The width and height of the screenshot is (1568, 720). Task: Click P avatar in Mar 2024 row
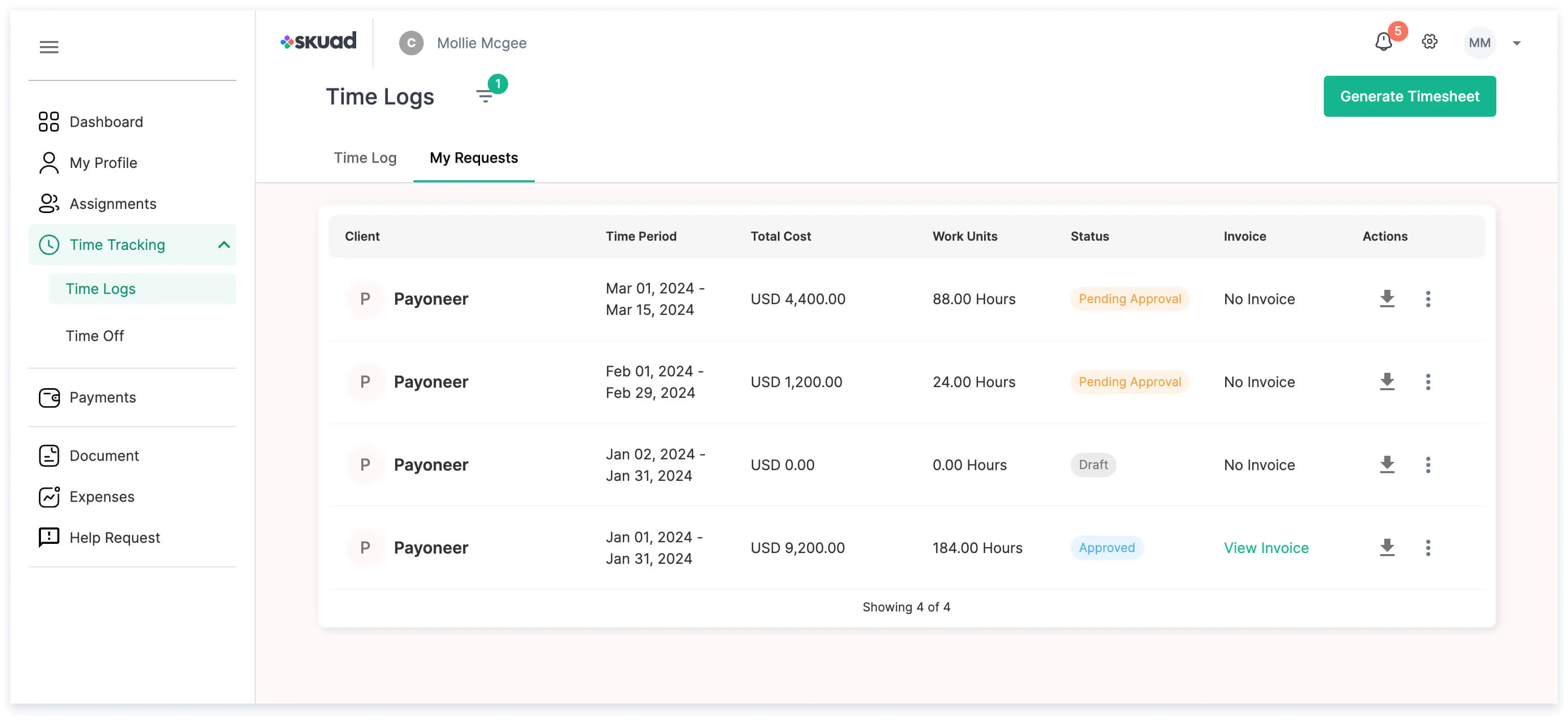[364, 299]
